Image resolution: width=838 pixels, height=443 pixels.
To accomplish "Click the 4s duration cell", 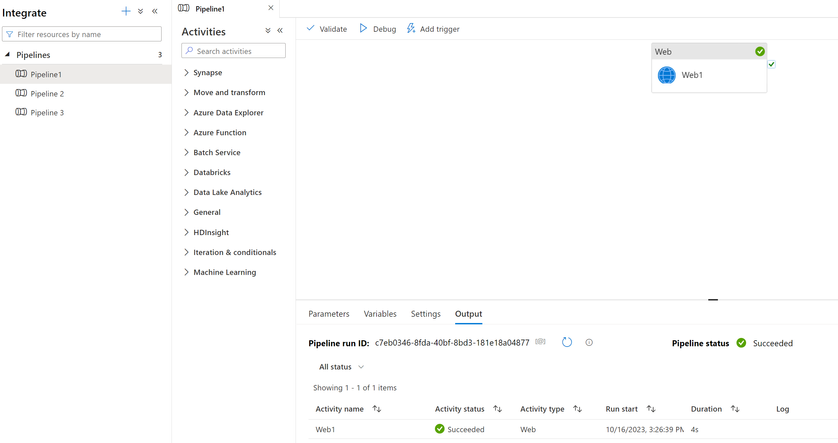I will click(x=695, y=429).
